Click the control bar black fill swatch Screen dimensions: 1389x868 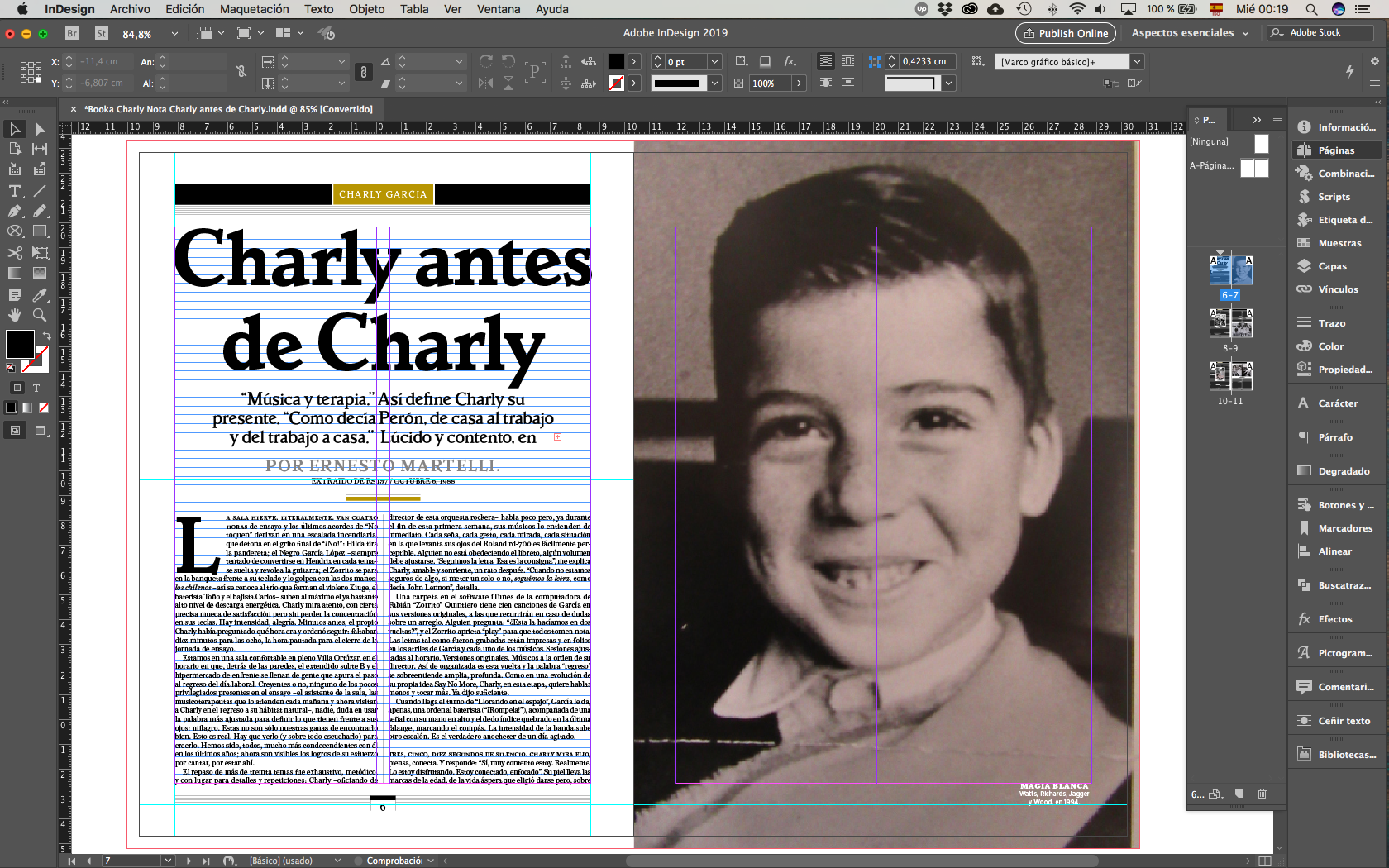616,62
